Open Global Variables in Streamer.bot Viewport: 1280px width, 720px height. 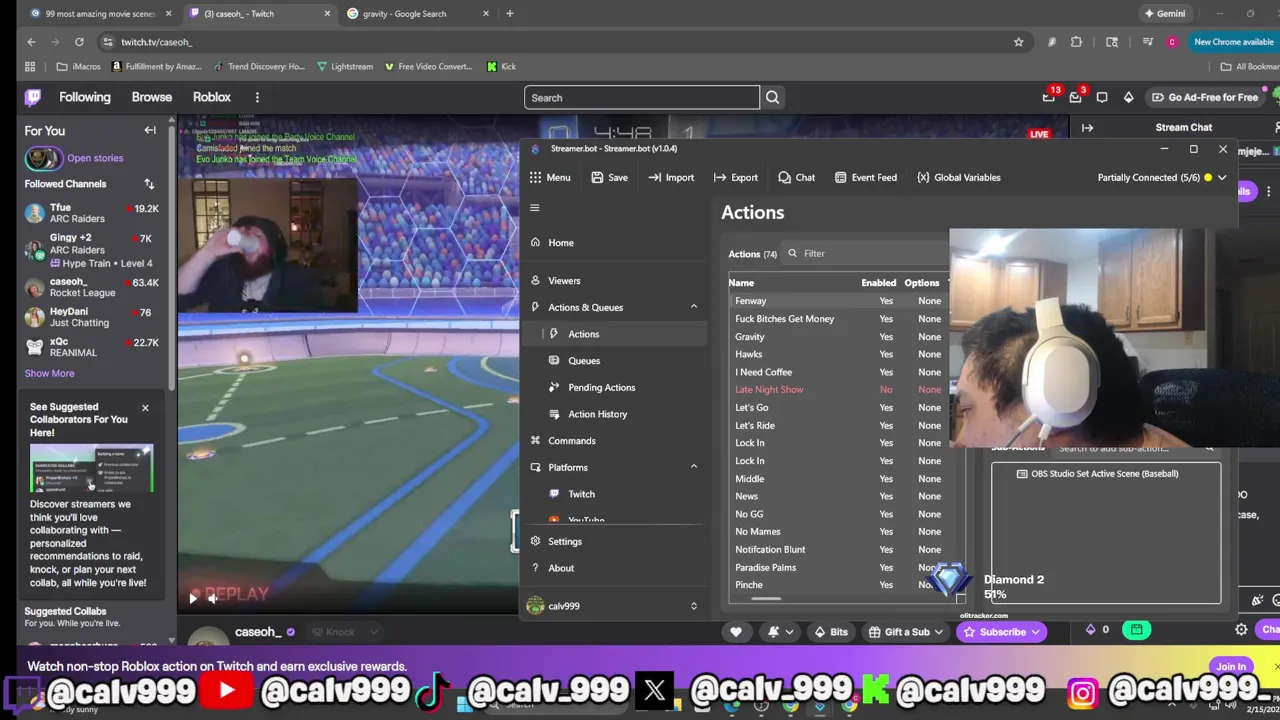(958, 177)
